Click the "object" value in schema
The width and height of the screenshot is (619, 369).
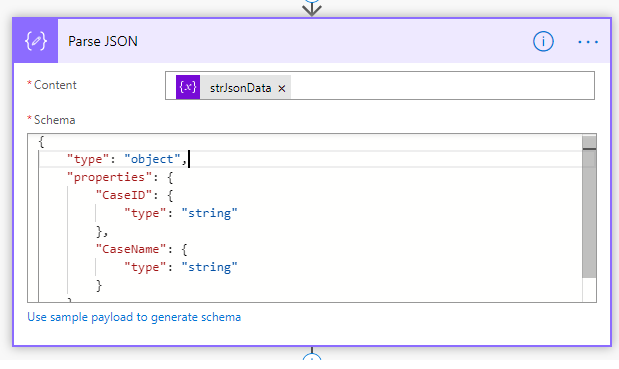[152, 159]
